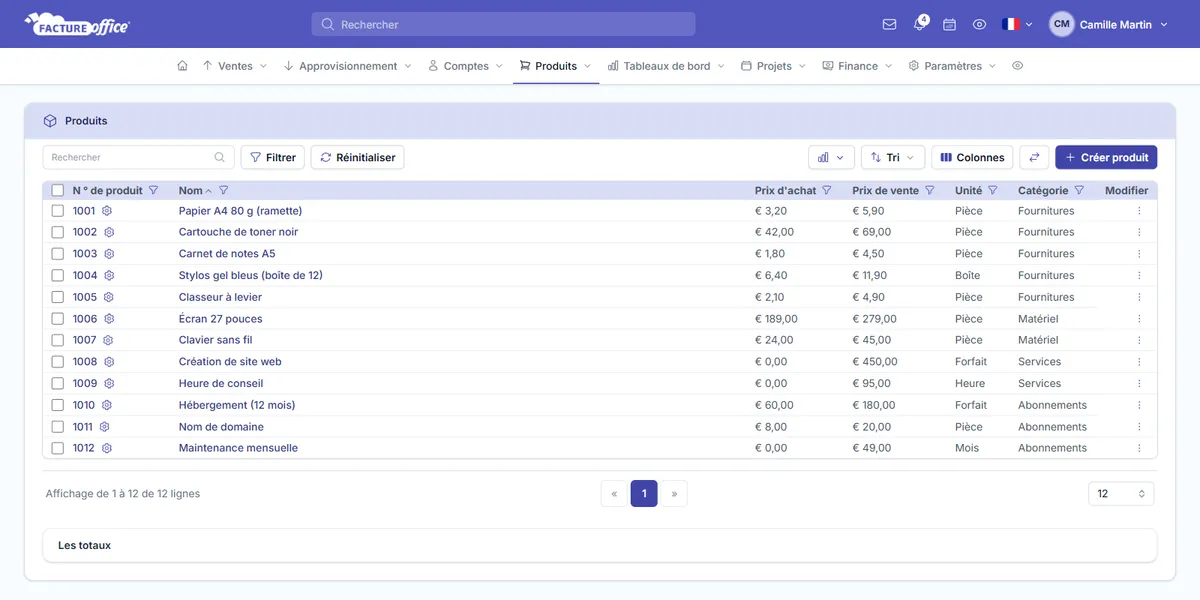
Task: Check the box for product 1011
Action: pos(58,427)
